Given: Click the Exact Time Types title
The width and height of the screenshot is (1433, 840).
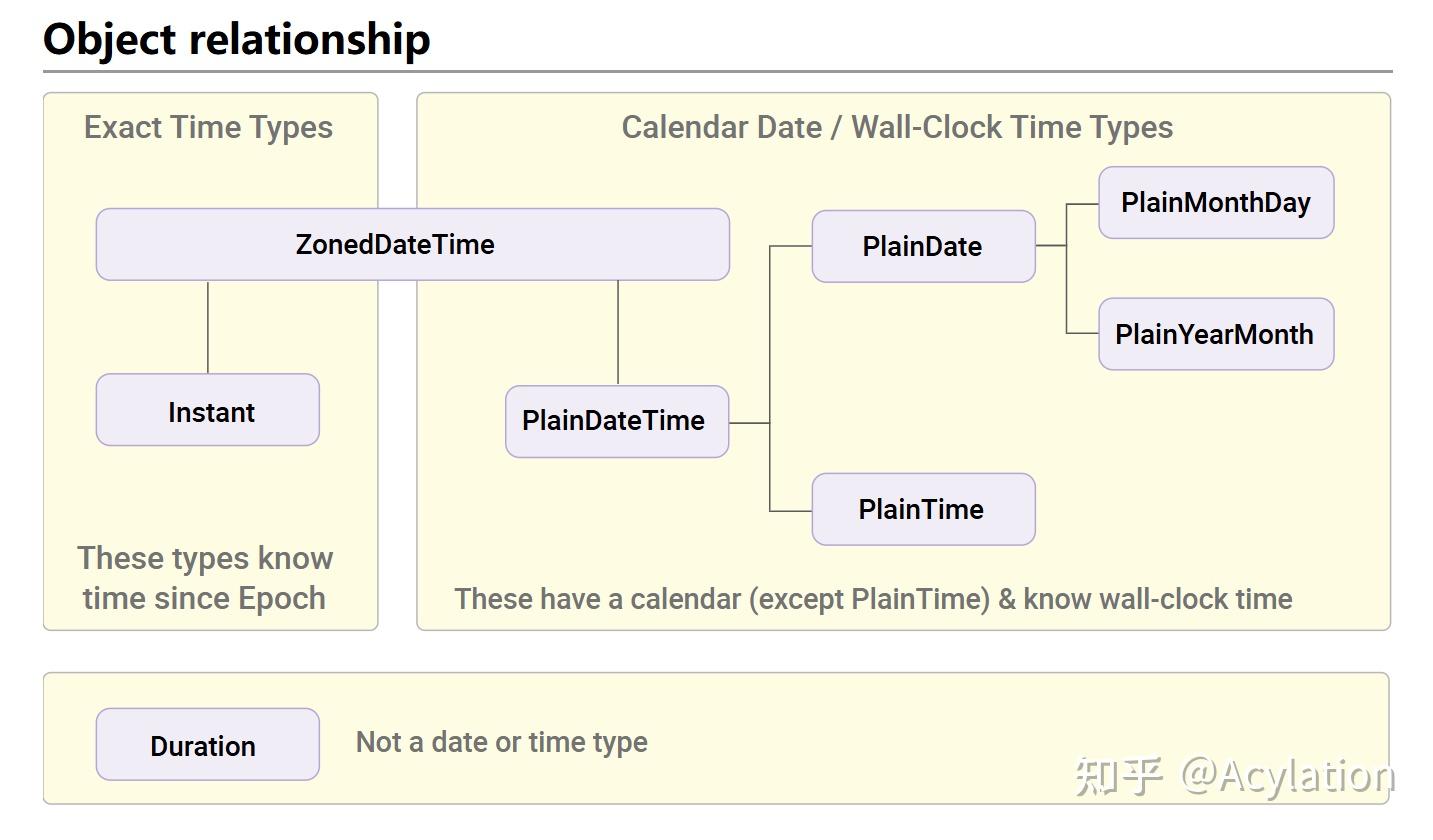Looking at the screenshot, I should 208,127.
